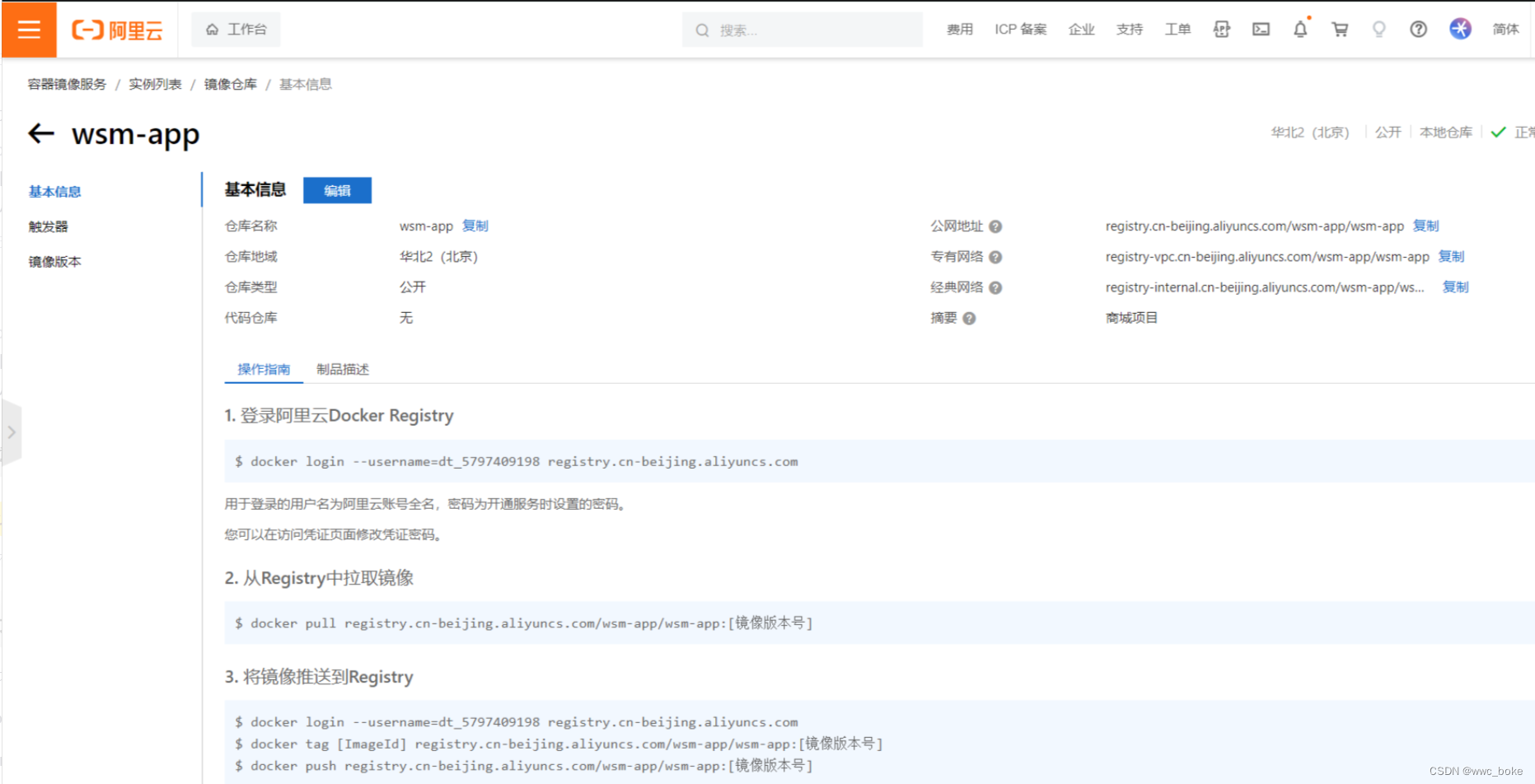
Task: Click the help icon next to 摘要
Action: 969,319
